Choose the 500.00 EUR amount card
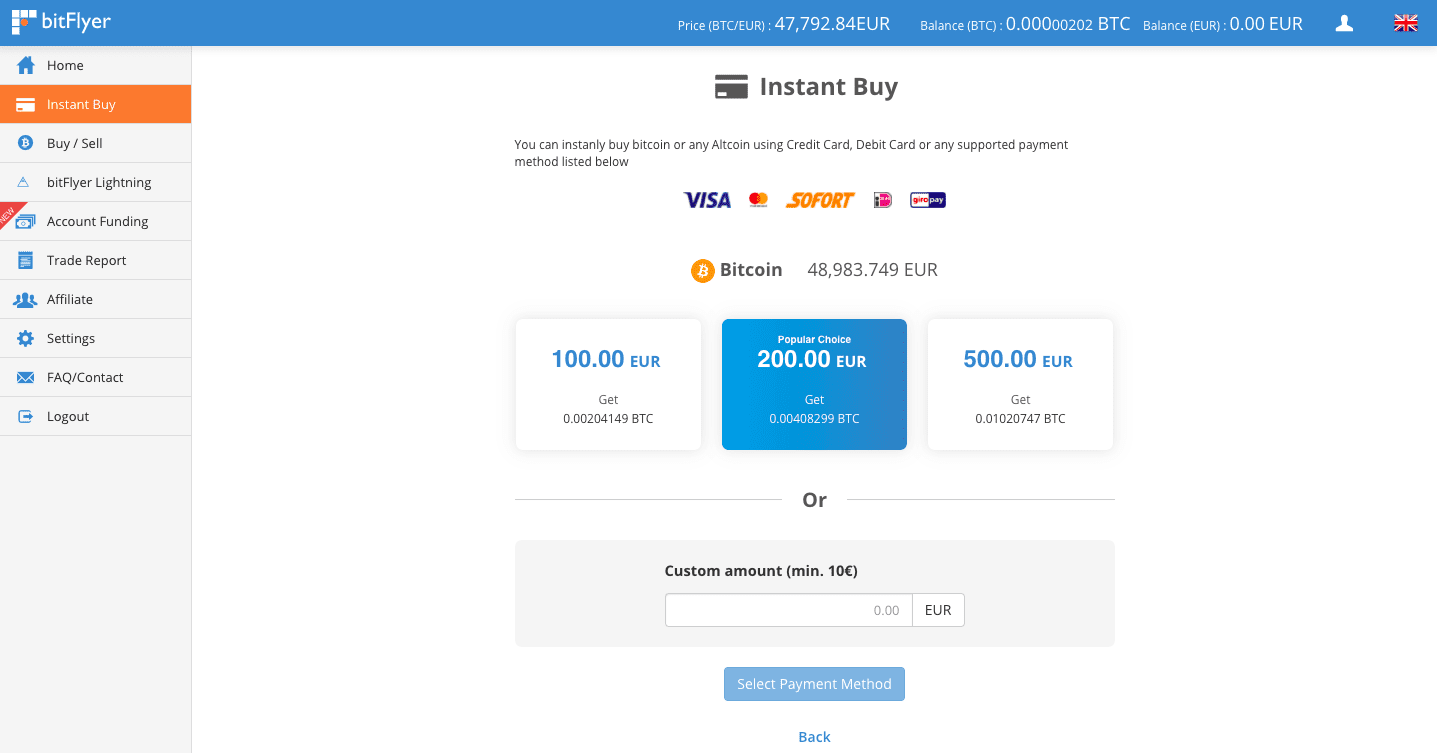 [x=1020, y=384]
